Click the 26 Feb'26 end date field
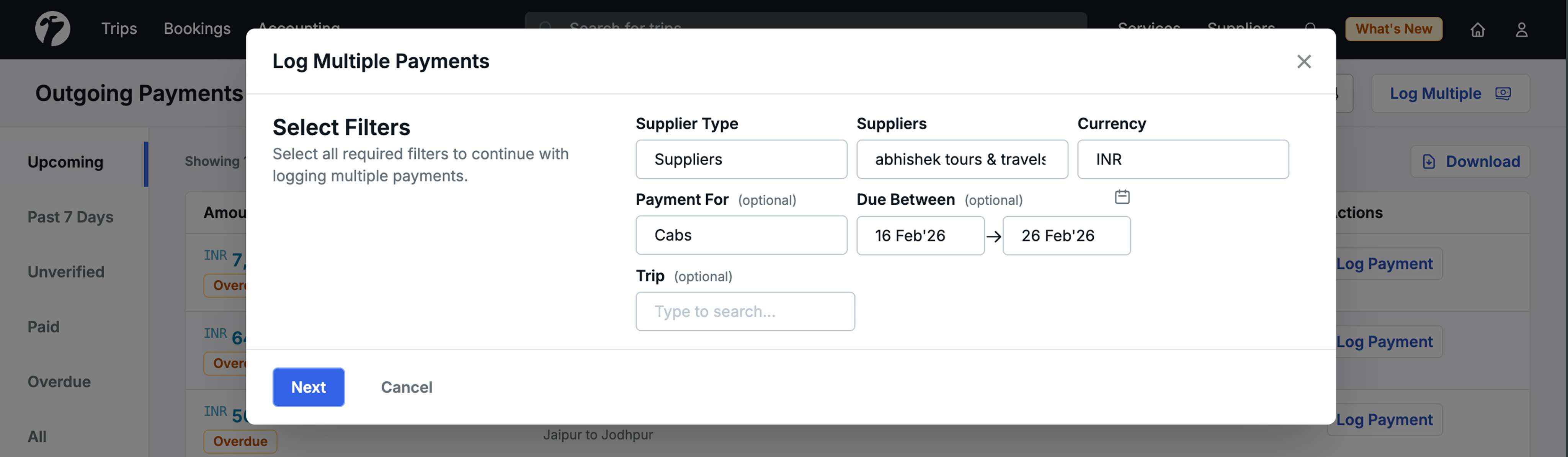 click(1066, 235)
